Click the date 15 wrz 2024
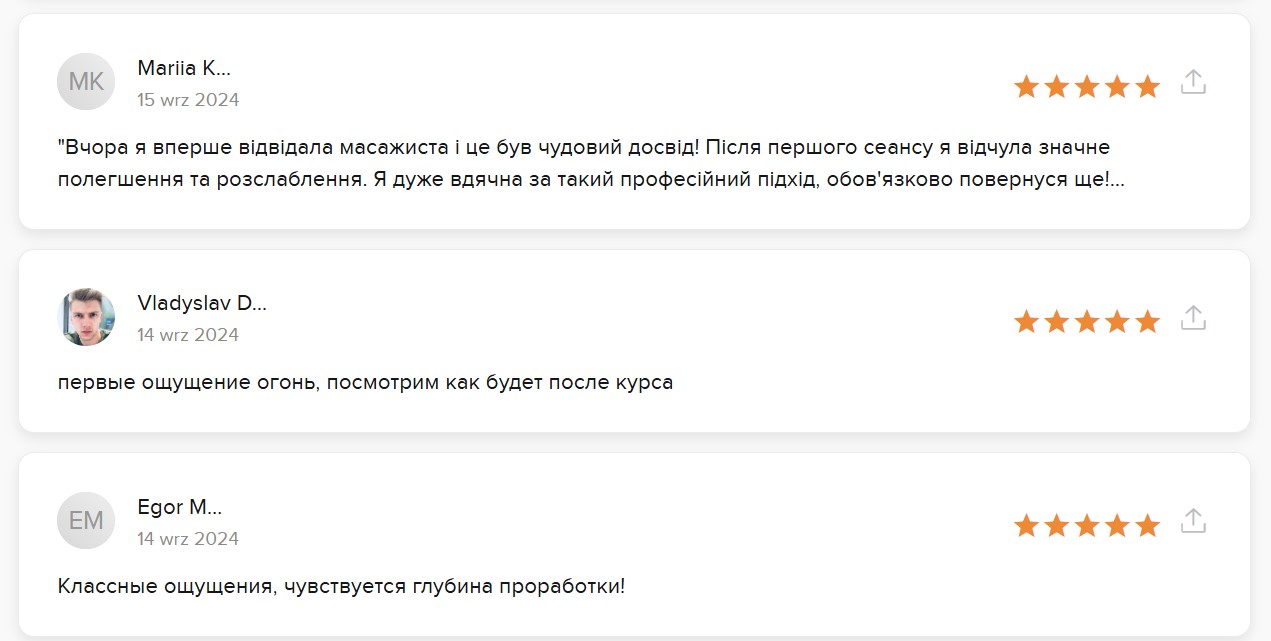1271x641 pixels. 188,100
